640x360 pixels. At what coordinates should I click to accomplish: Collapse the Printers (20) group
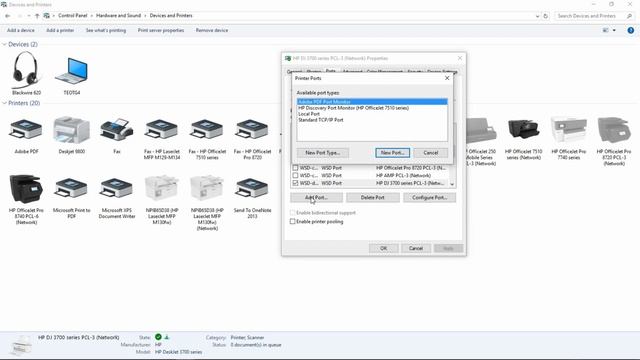pos(4,103)
